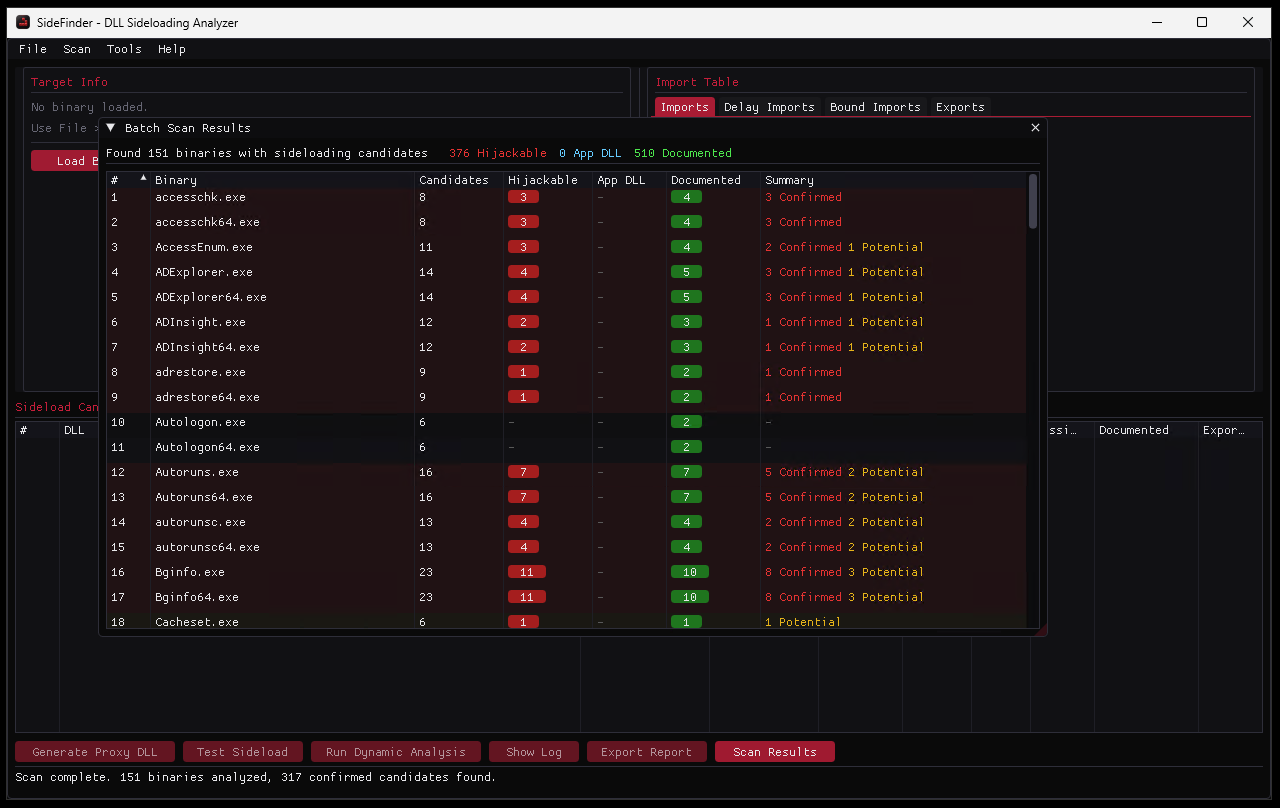Select the Cacheset.exe row

coord(567,622)
